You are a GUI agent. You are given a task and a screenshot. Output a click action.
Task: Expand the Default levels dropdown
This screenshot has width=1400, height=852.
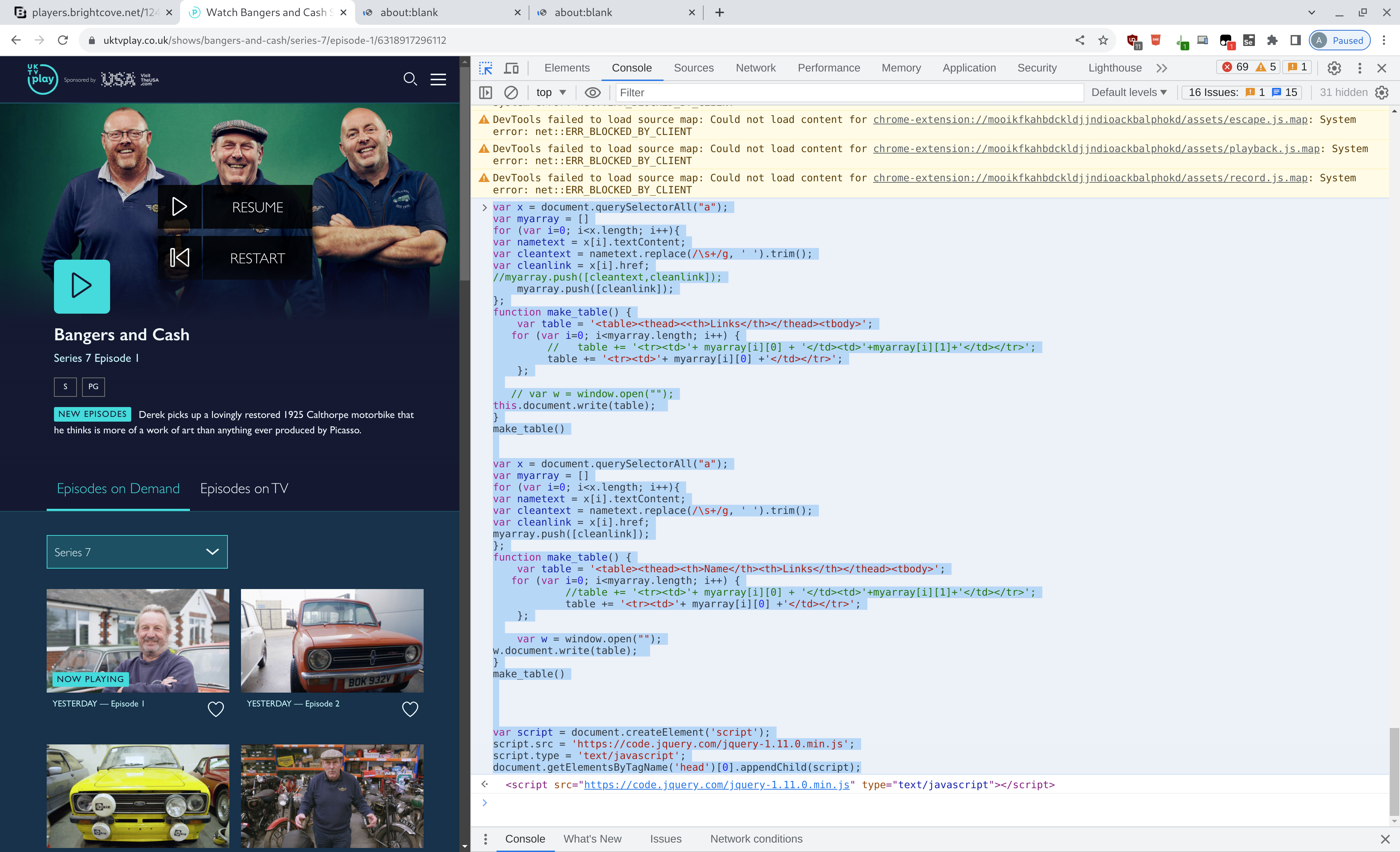click(1128, 92)
